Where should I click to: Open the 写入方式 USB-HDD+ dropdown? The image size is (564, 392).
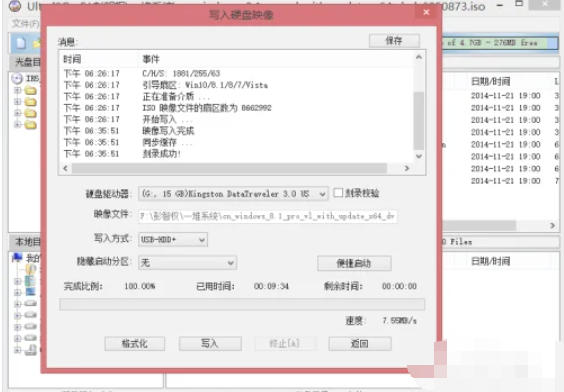(x=173, y=240)
